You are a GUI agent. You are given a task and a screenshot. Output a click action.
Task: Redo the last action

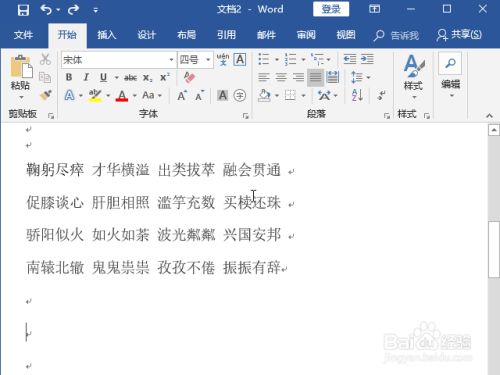(x=73, y=10)
